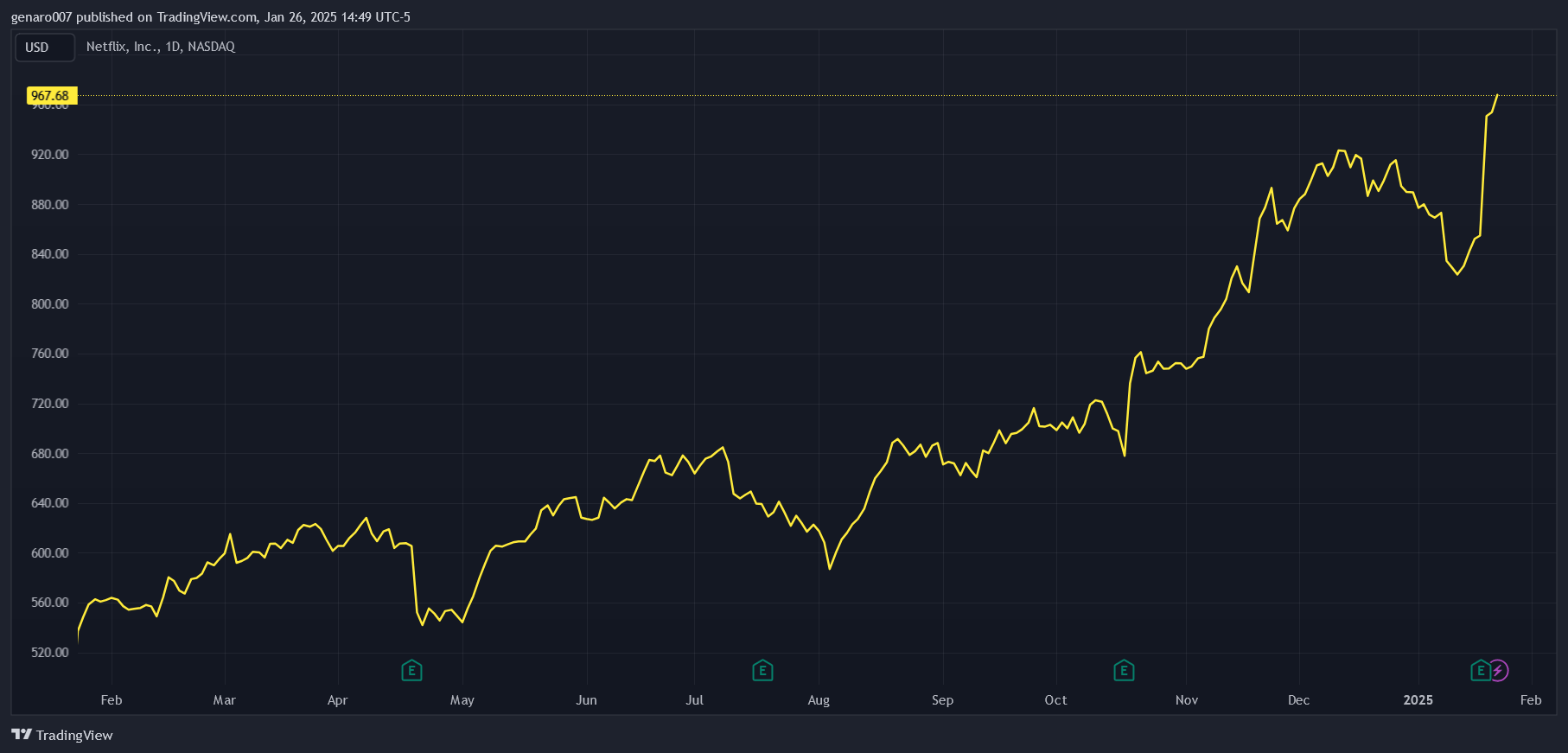This screenshot has height=753, width=1568.
Task: Click the 680.00 price axis label
Action: [x=50, y=454]
